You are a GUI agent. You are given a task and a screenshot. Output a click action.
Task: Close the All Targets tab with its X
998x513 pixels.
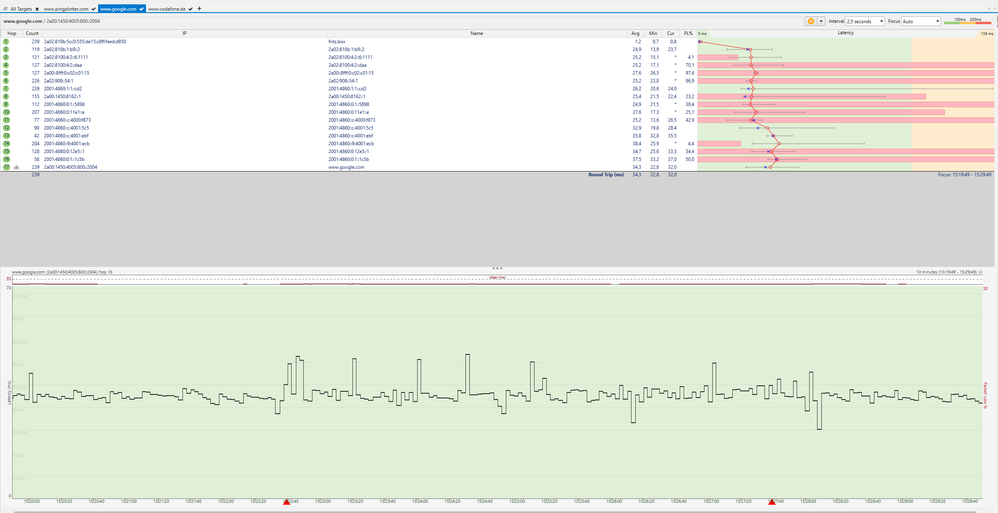coord(37,9)
